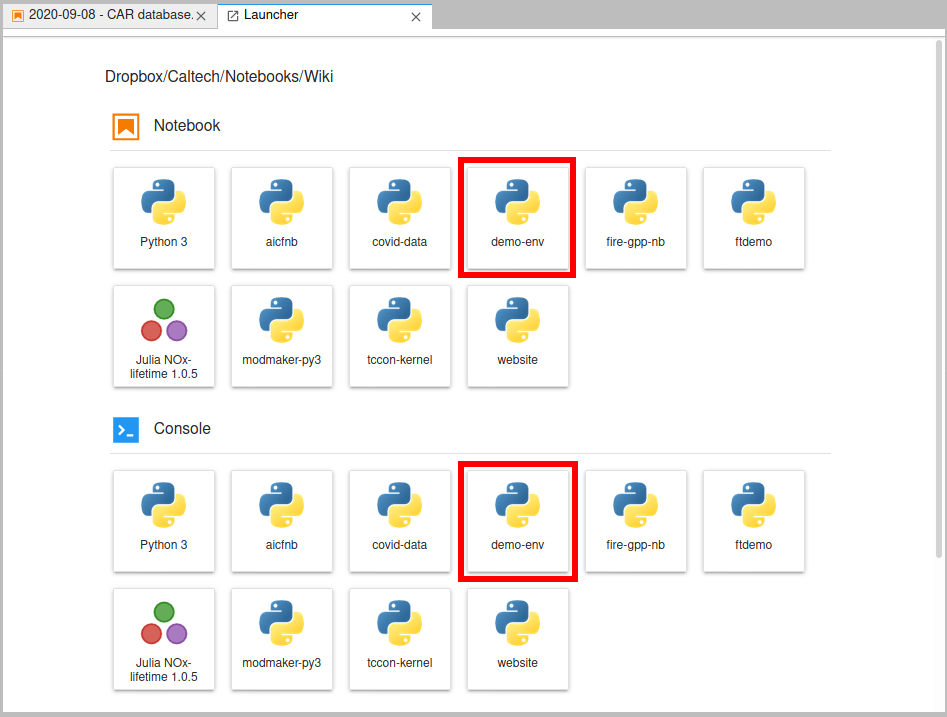Open a demo-env console
Viewport: 947px width, 717px height.
click(x=518, y=521)
